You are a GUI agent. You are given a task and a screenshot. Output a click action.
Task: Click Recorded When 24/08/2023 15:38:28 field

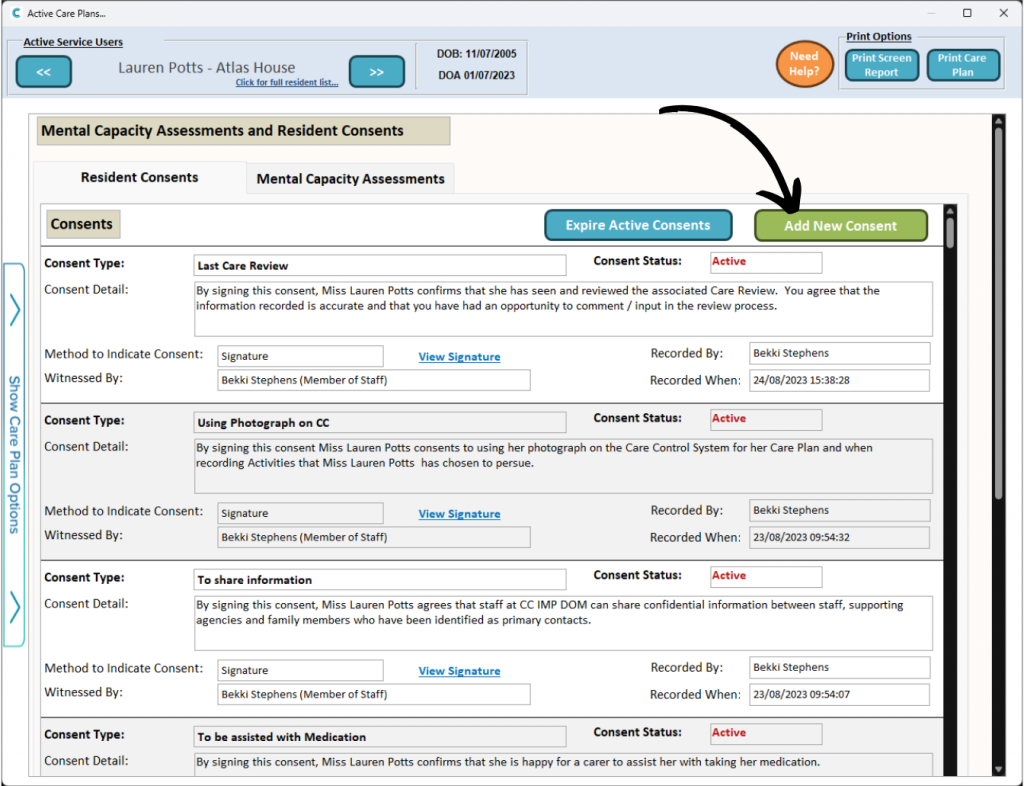pyautogui.click(x=839, y=381)
